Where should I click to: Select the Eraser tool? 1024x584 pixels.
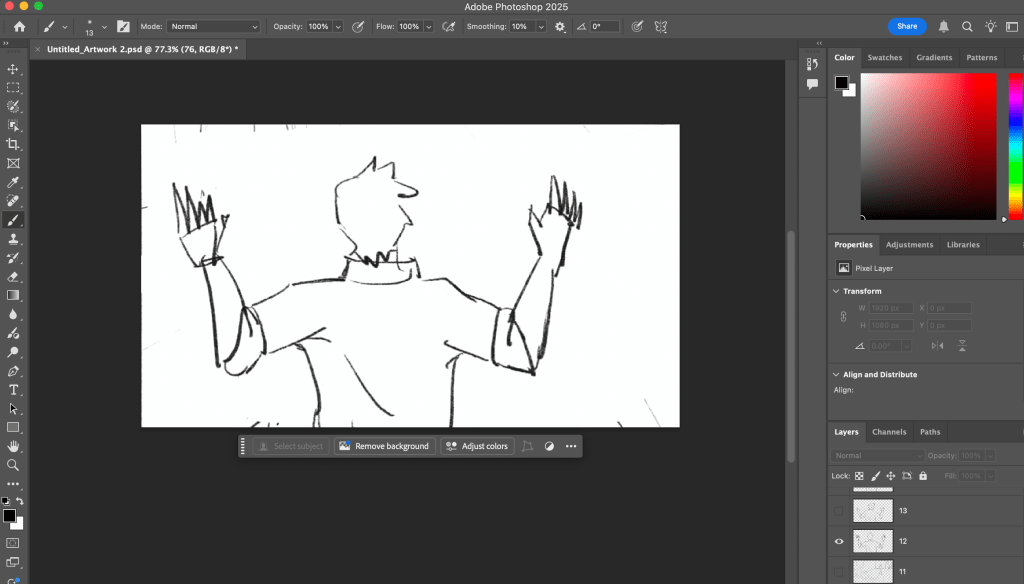tap(13, 277)
